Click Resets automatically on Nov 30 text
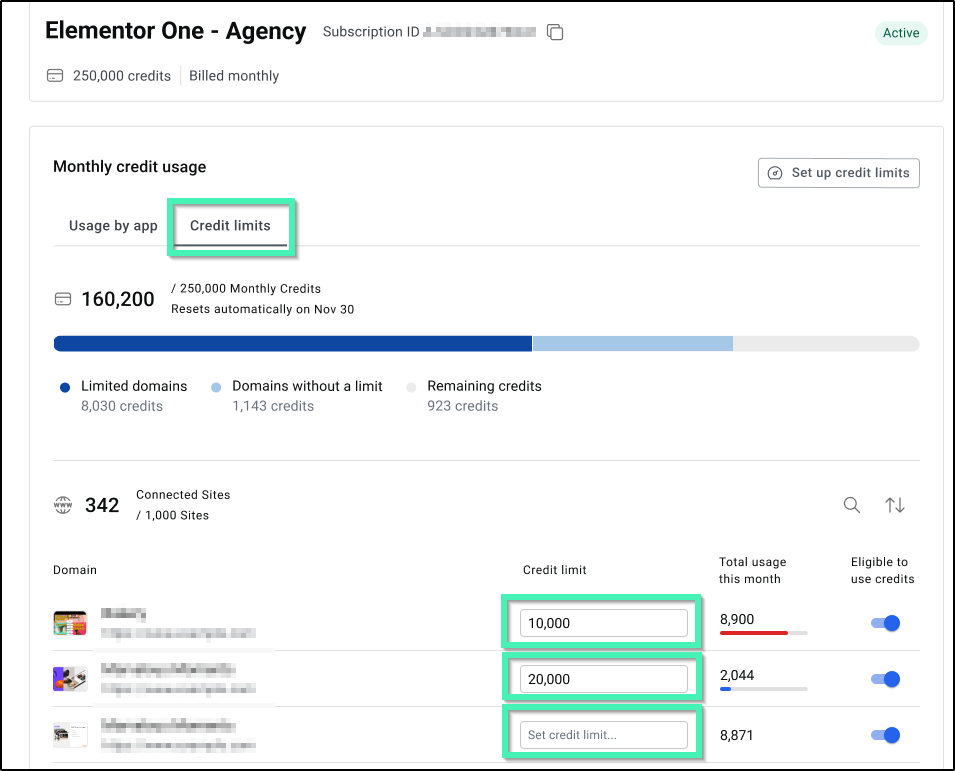 (263, 309)
